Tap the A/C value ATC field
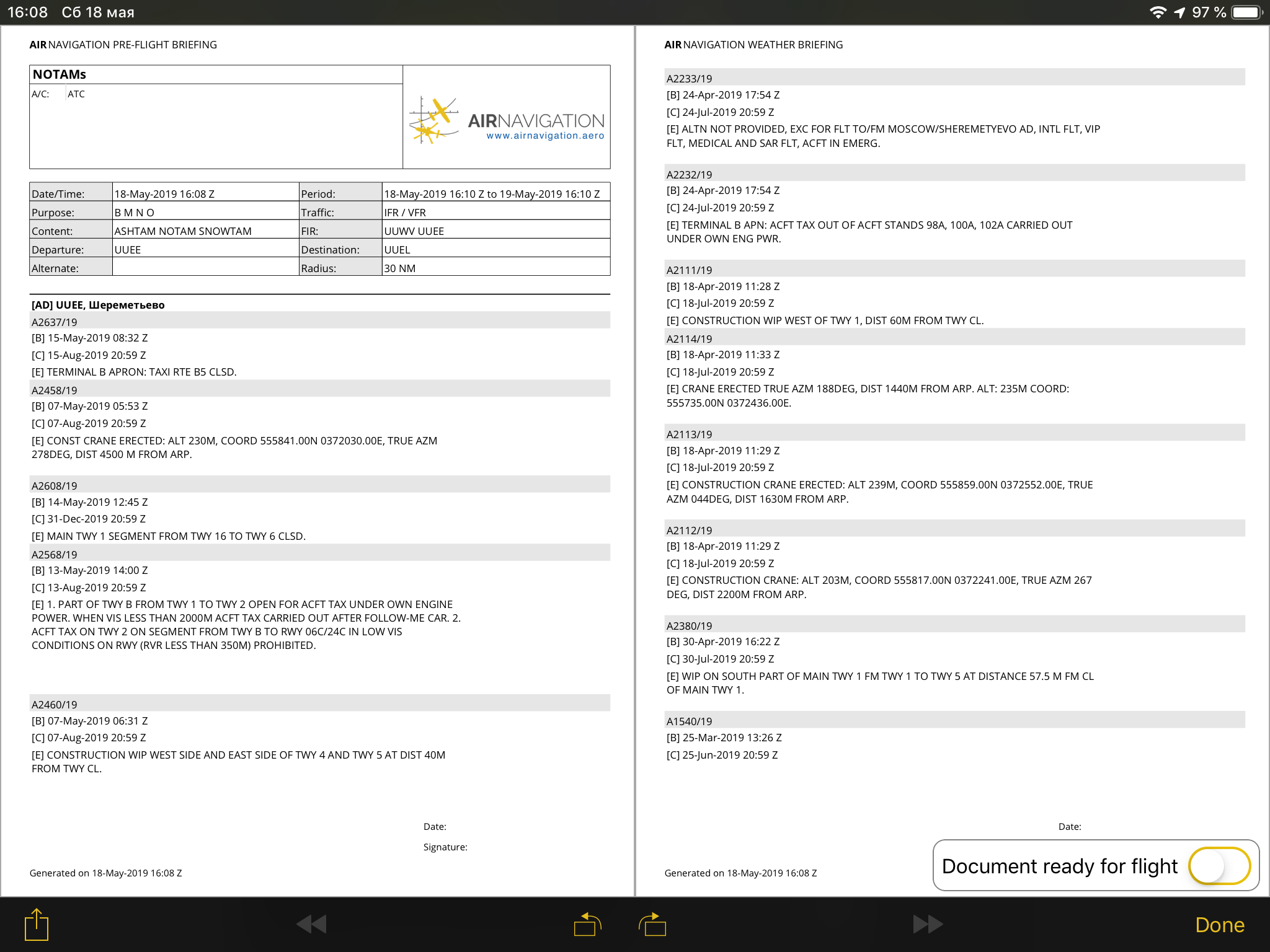1270x952 pixels. pyautogui.click(x=76, y=94)
